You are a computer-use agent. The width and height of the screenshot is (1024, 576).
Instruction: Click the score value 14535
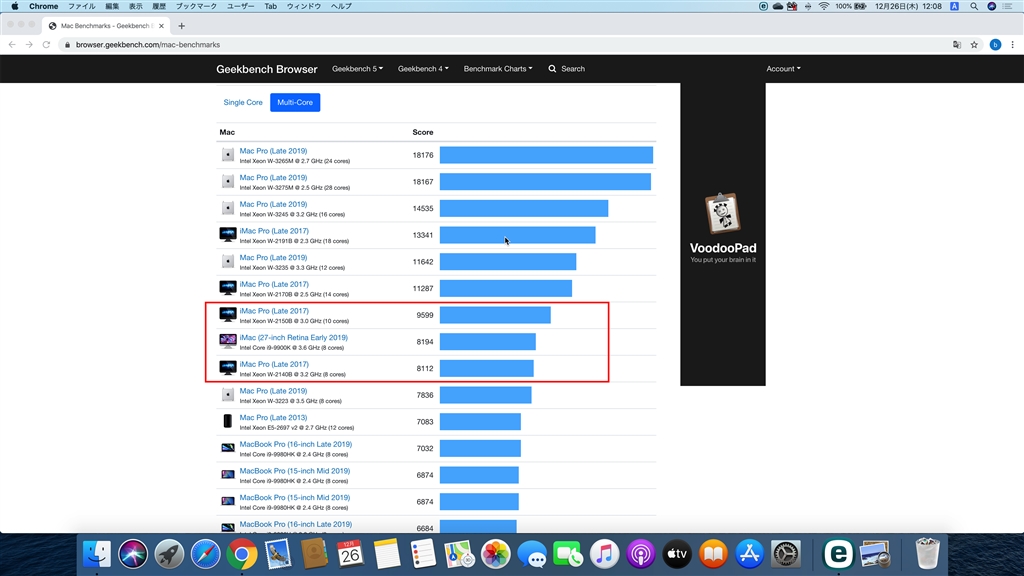[x=423, y=208]
